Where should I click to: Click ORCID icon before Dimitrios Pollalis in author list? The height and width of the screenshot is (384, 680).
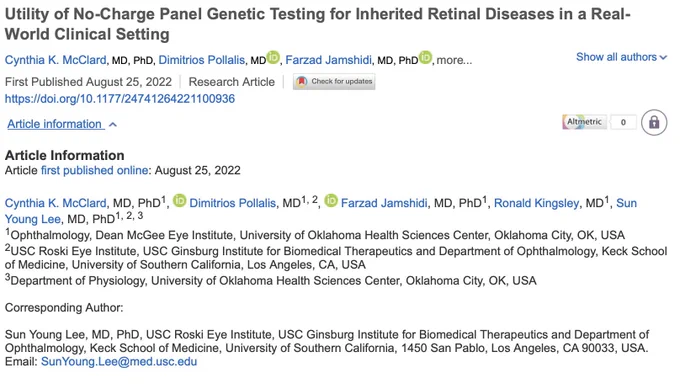180,201
